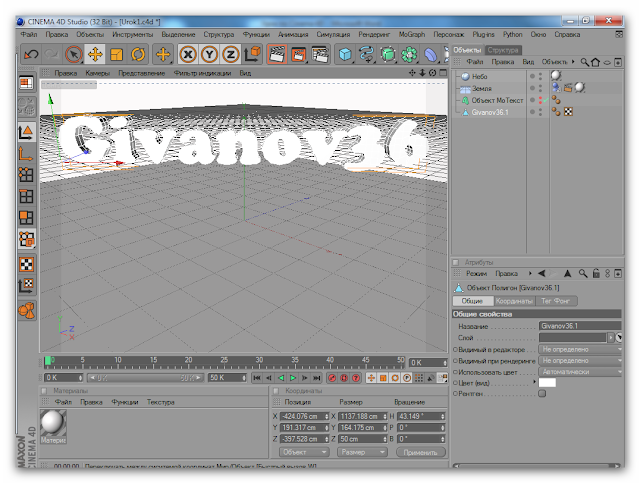This screenshot has height=483, width=640.
Task: Open Видимый в редакторе dropdown
Action: coord(580,349)
